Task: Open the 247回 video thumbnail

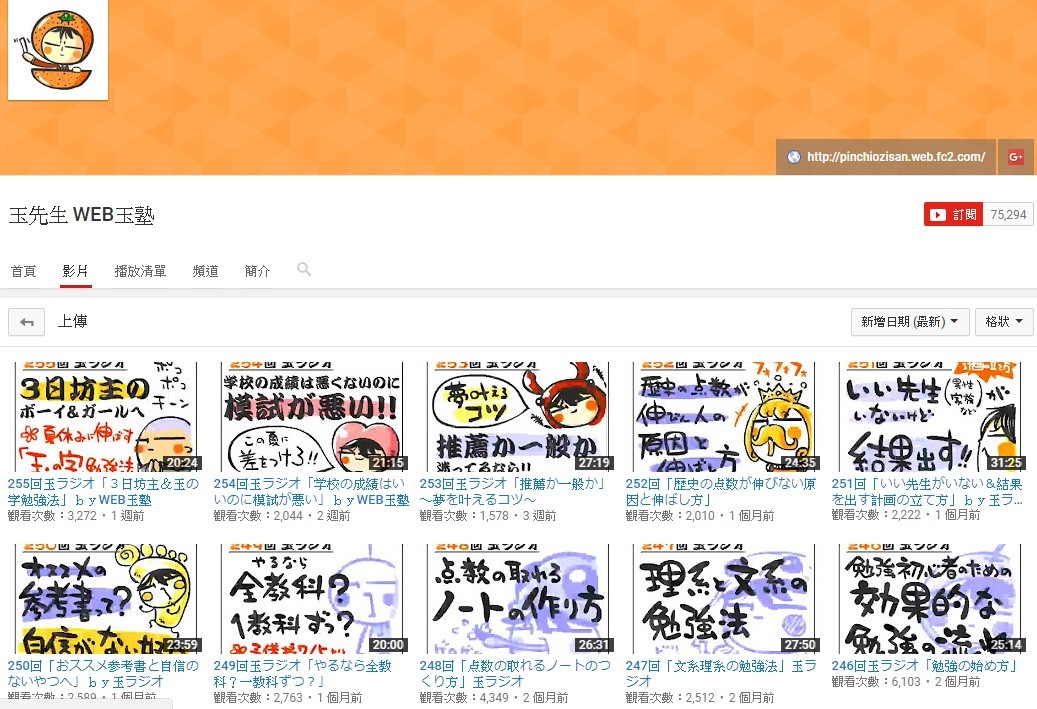Action: pyautogui.click(x=724, y=599)
